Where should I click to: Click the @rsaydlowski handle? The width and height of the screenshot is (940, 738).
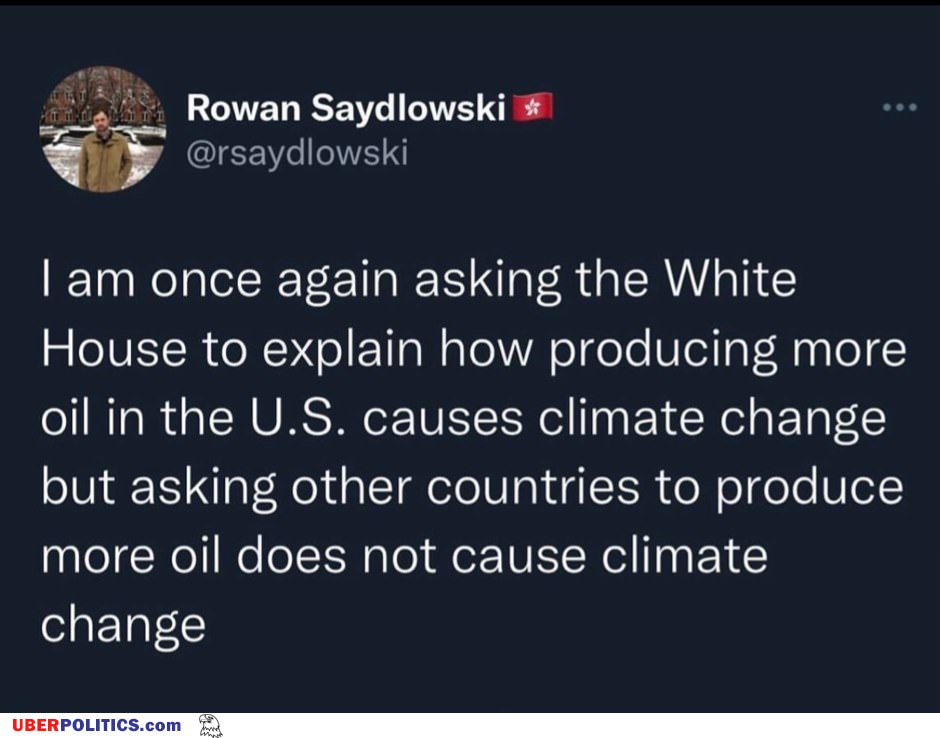(x=298, y=153)
